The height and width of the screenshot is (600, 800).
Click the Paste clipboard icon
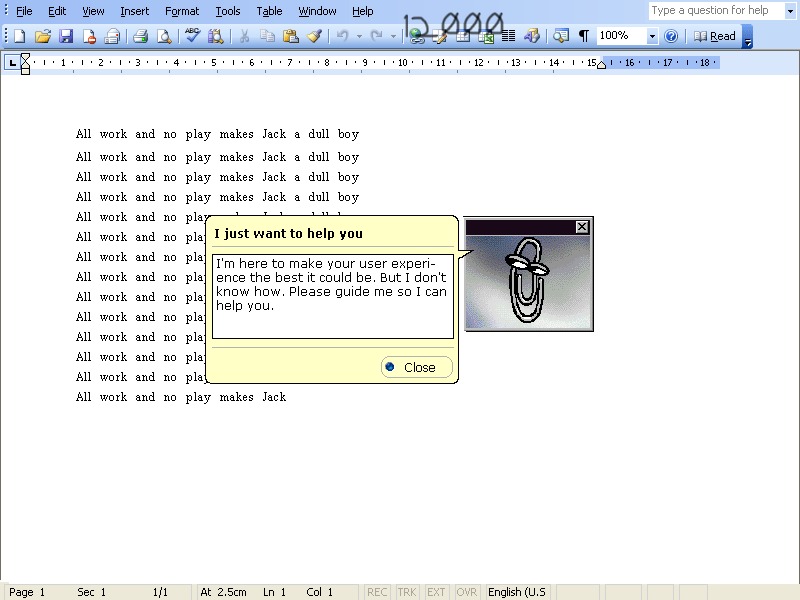point(291,36)
